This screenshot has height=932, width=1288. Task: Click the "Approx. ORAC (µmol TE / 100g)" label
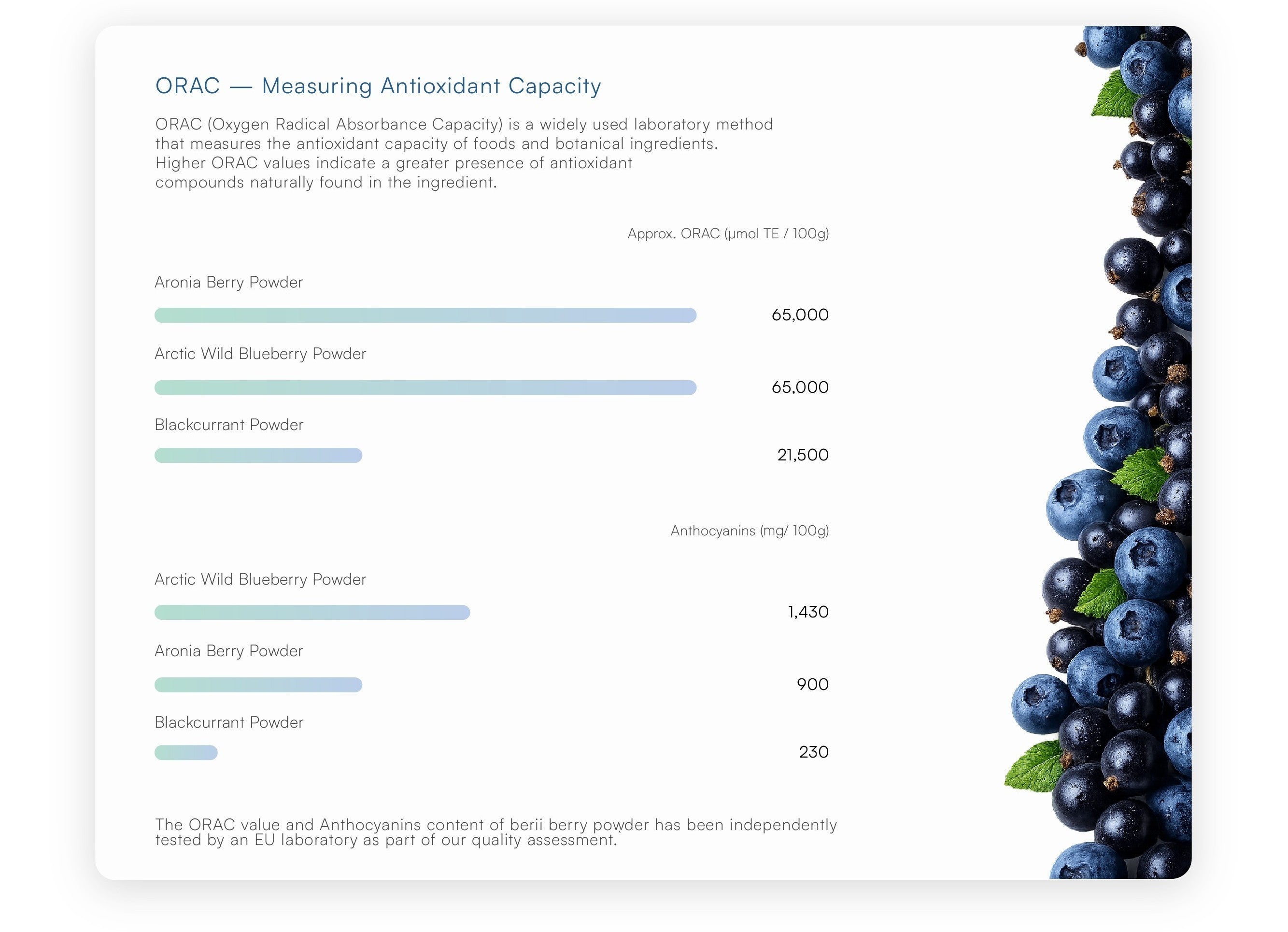click(x=727, y=233)
